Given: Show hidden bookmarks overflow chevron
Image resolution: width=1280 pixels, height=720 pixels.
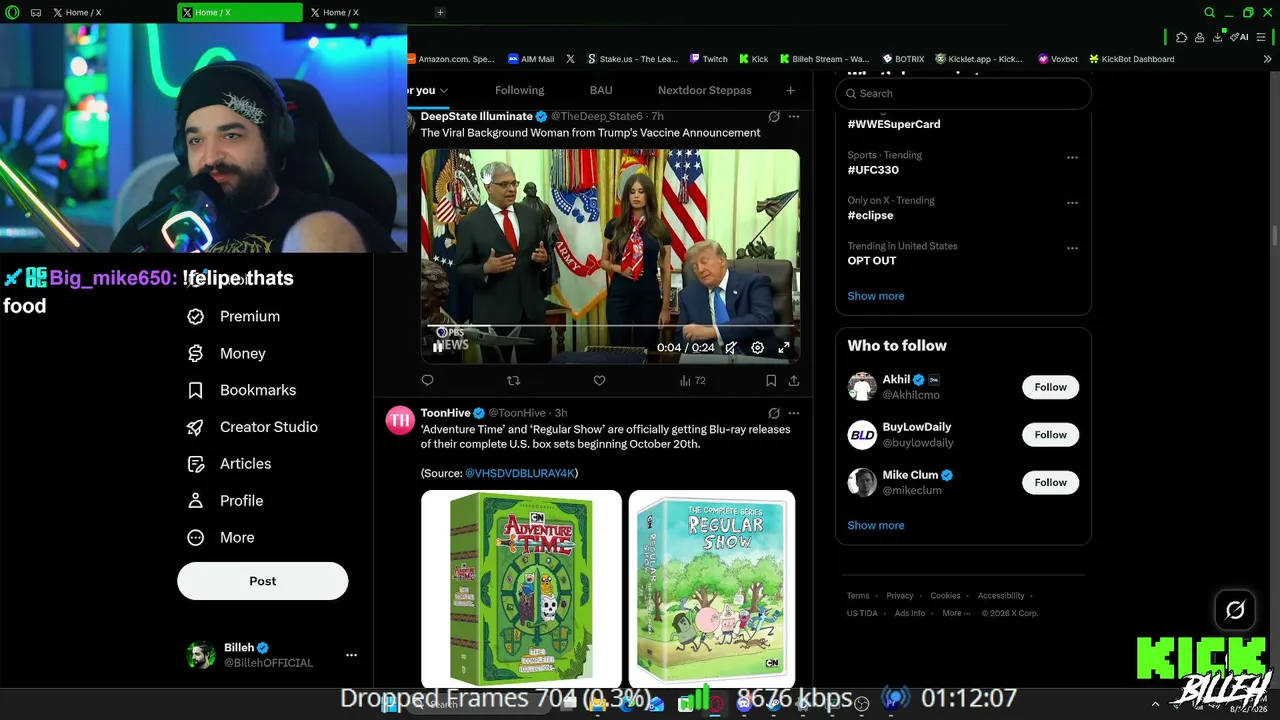Looking at the screenshot, I should tap(1268, 59).
